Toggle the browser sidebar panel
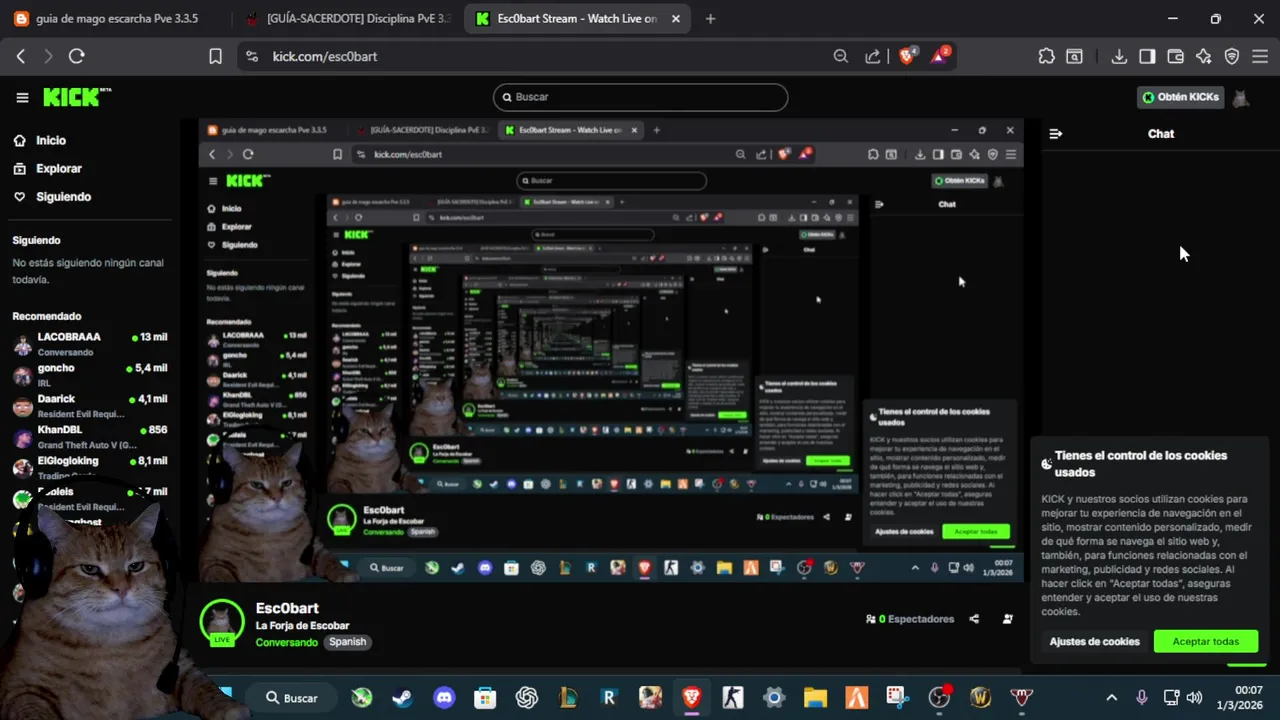The height and width of the screenshot is (720, 1280). click(1147, 57)
